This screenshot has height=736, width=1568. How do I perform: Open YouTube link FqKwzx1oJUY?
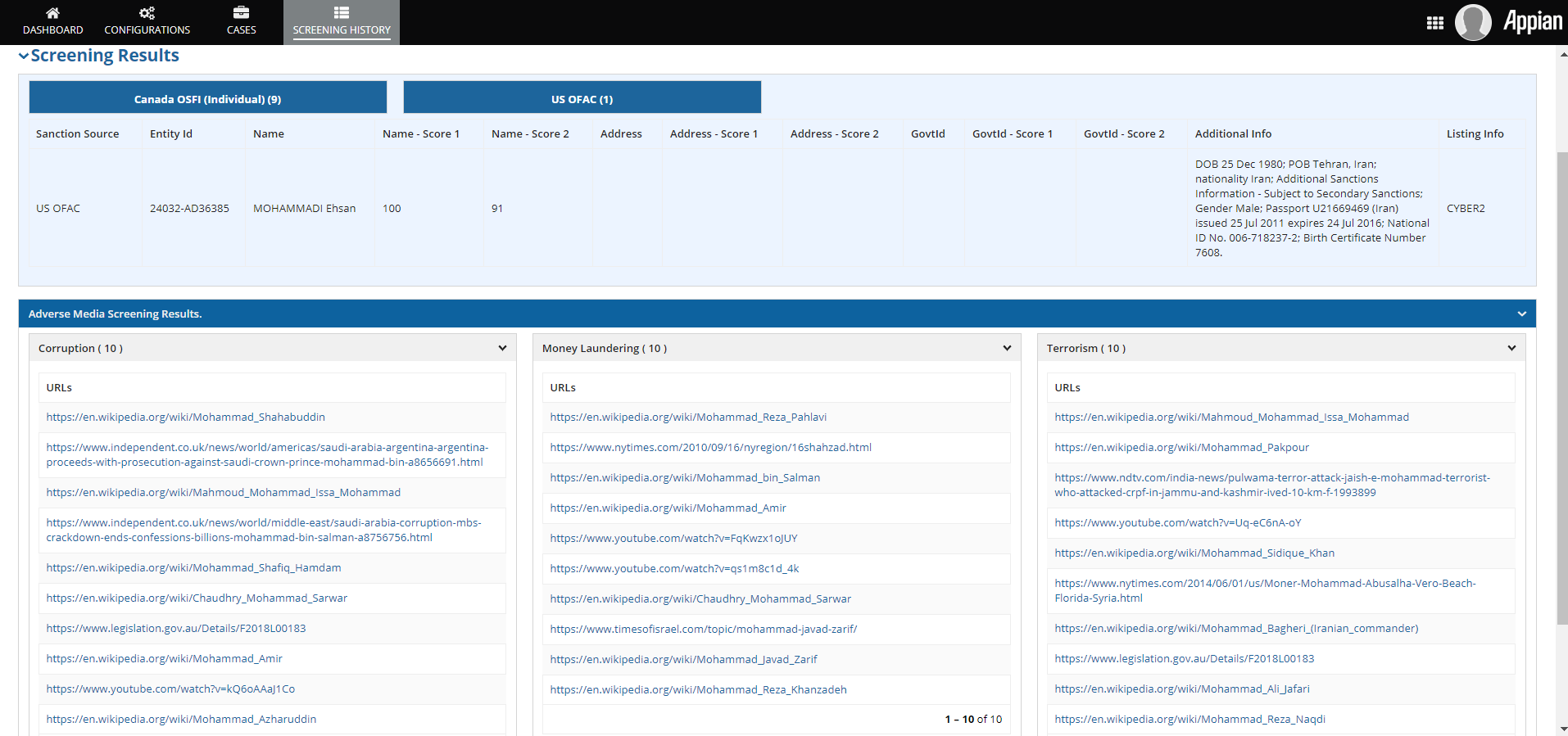[673, 538]
